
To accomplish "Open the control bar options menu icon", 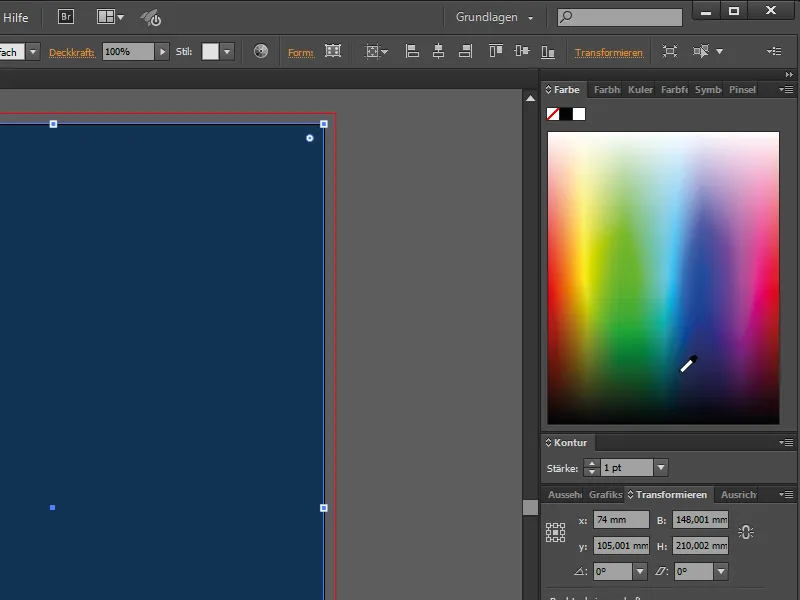I will (x=774, y=51).
